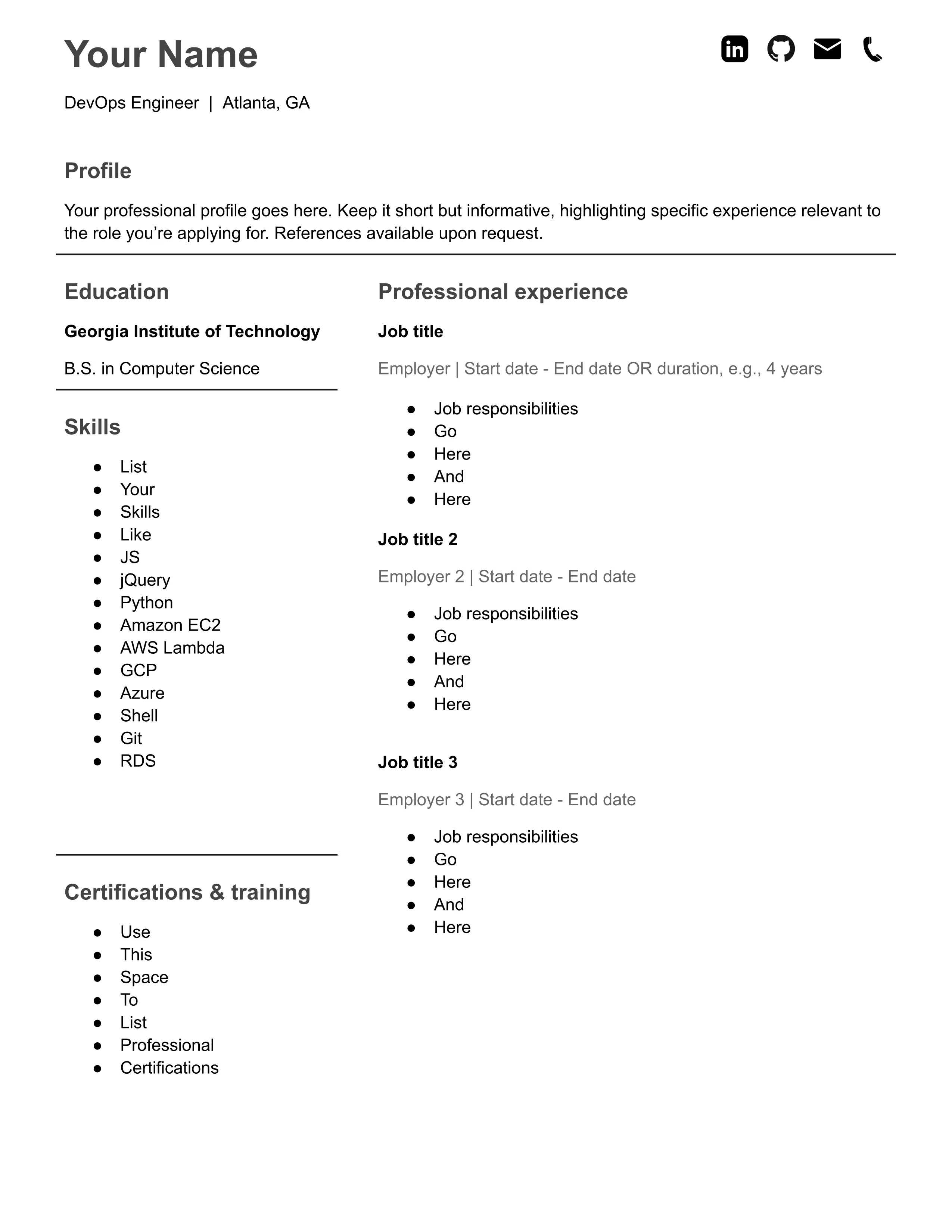
Task: Click the email contact icon
Action: click(x=830, y=49)
